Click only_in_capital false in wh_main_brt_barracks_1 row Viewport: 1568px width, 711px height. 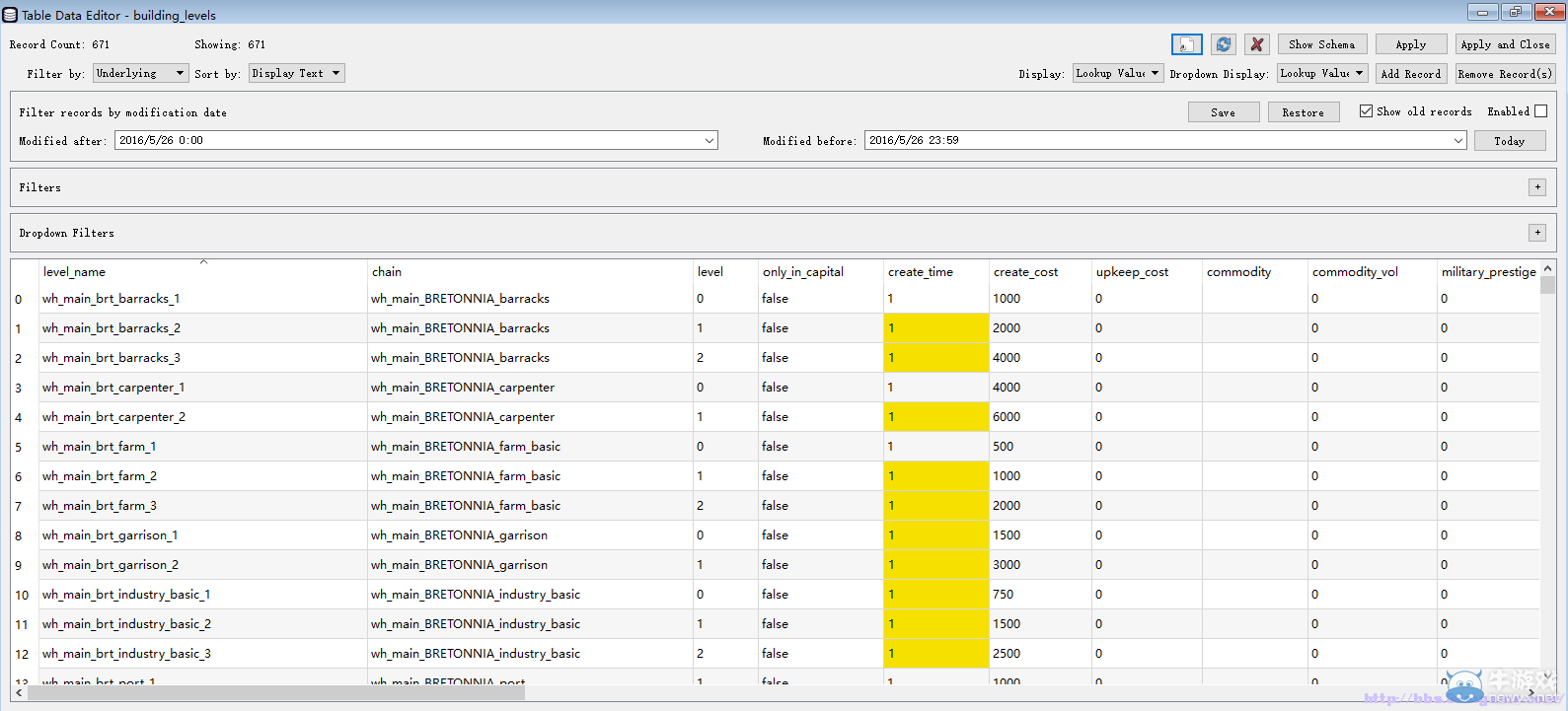pyautogui.click(x=821, y=299)
